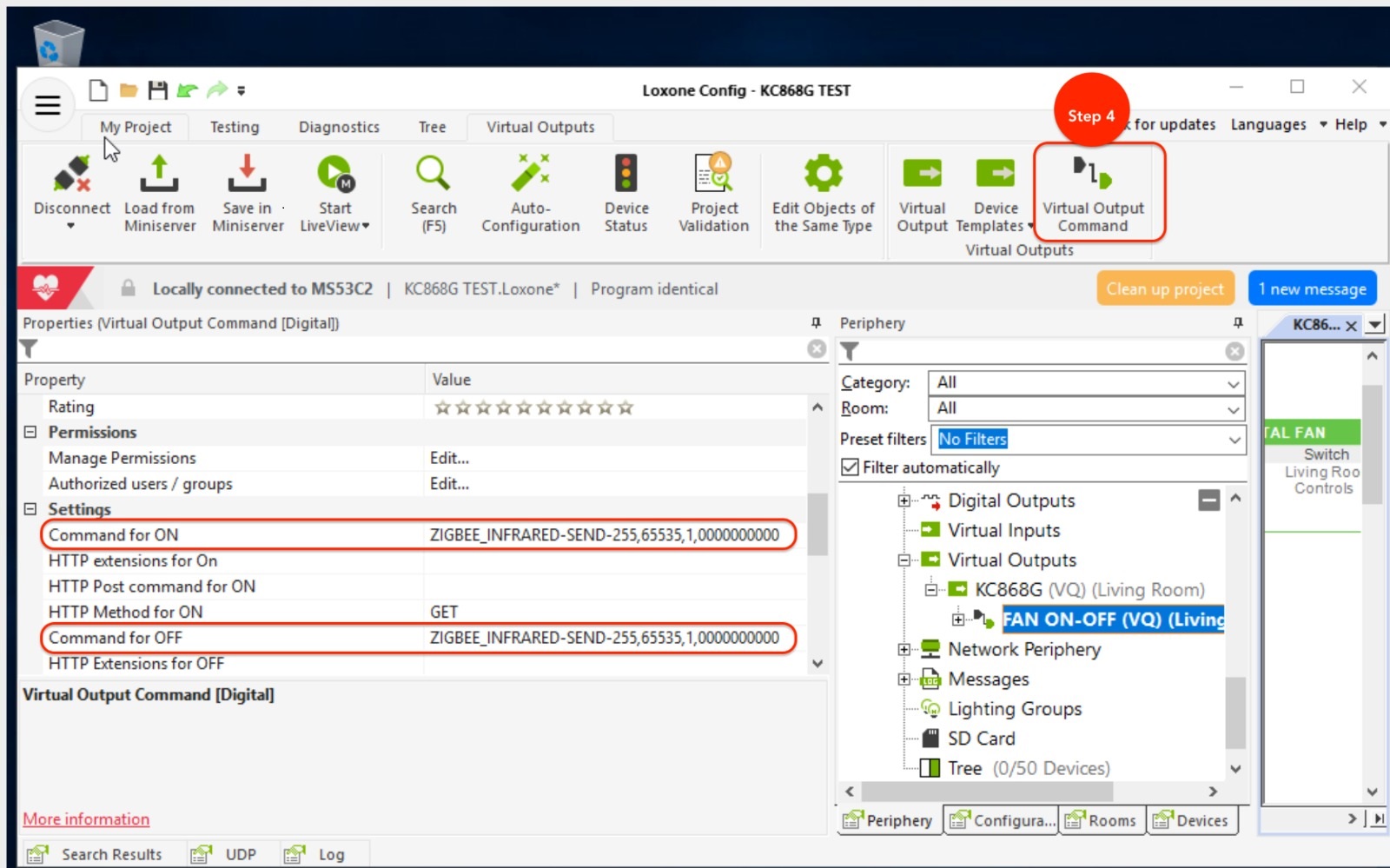
Task: Click Load from Miniserver icon
Action: tap(159, 175)
